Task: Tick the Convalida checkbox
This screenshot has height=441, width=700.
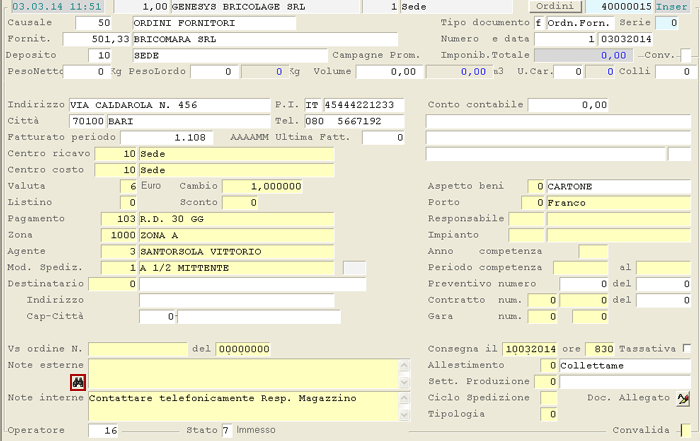Action: (685, 430)
